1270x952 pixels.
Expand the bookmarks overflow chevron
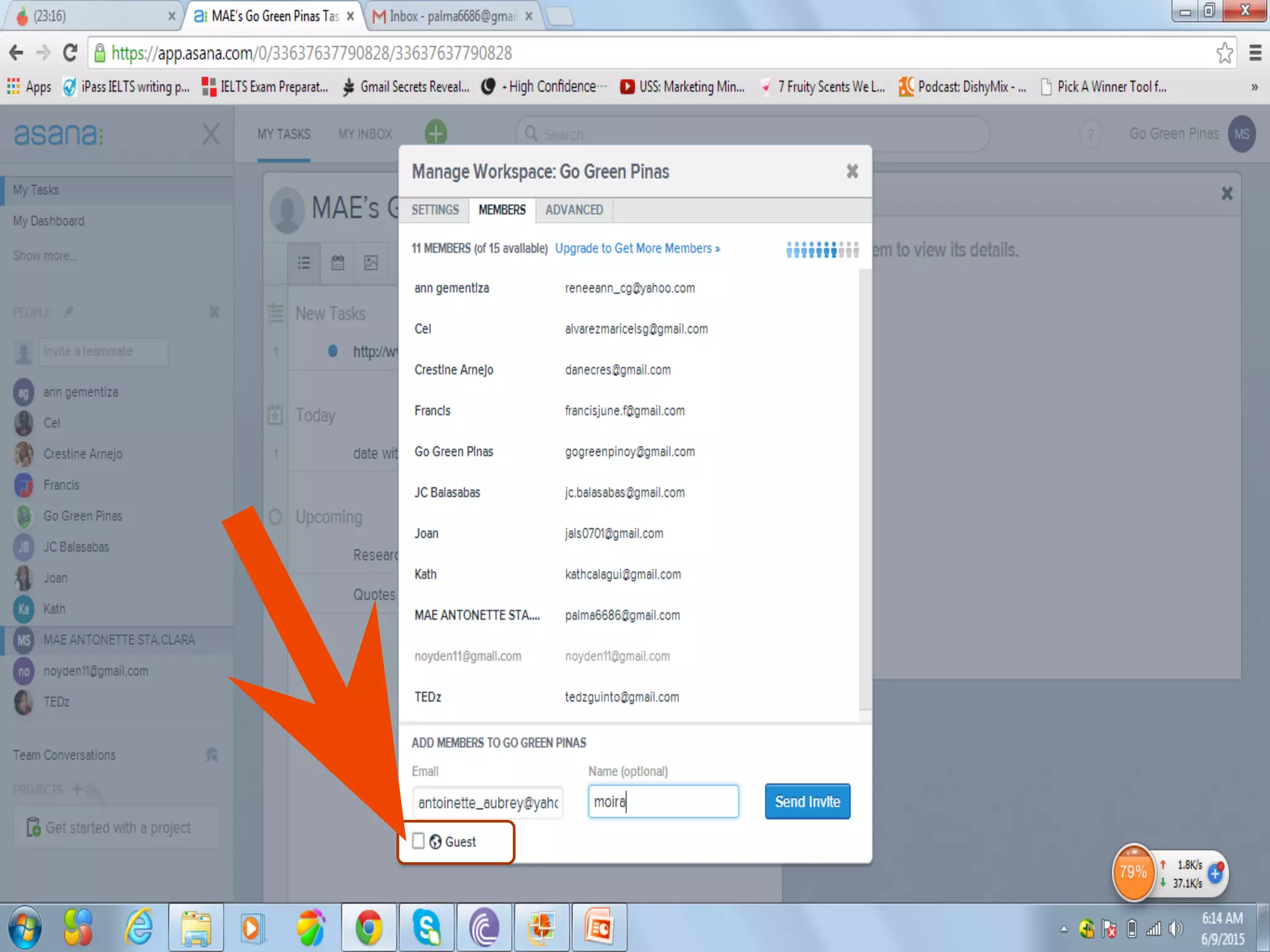1254,87
